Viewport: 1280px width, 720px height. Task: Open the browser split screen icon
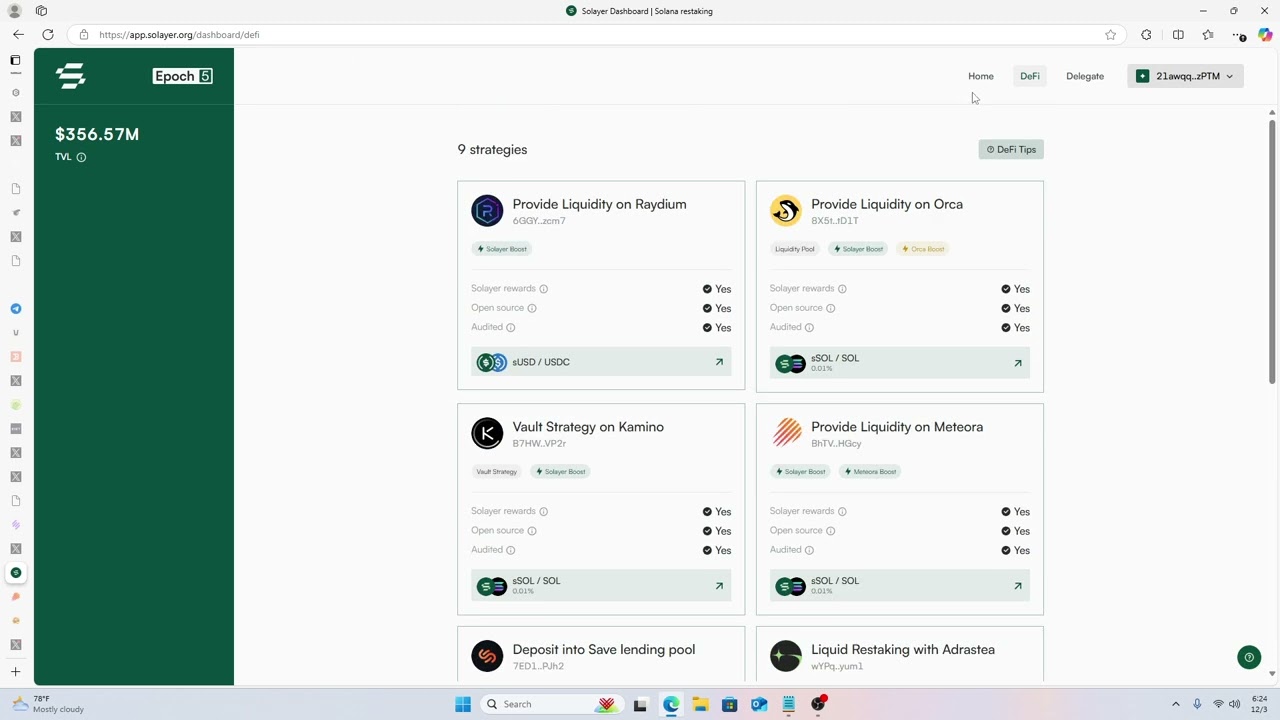point(1178,35)
